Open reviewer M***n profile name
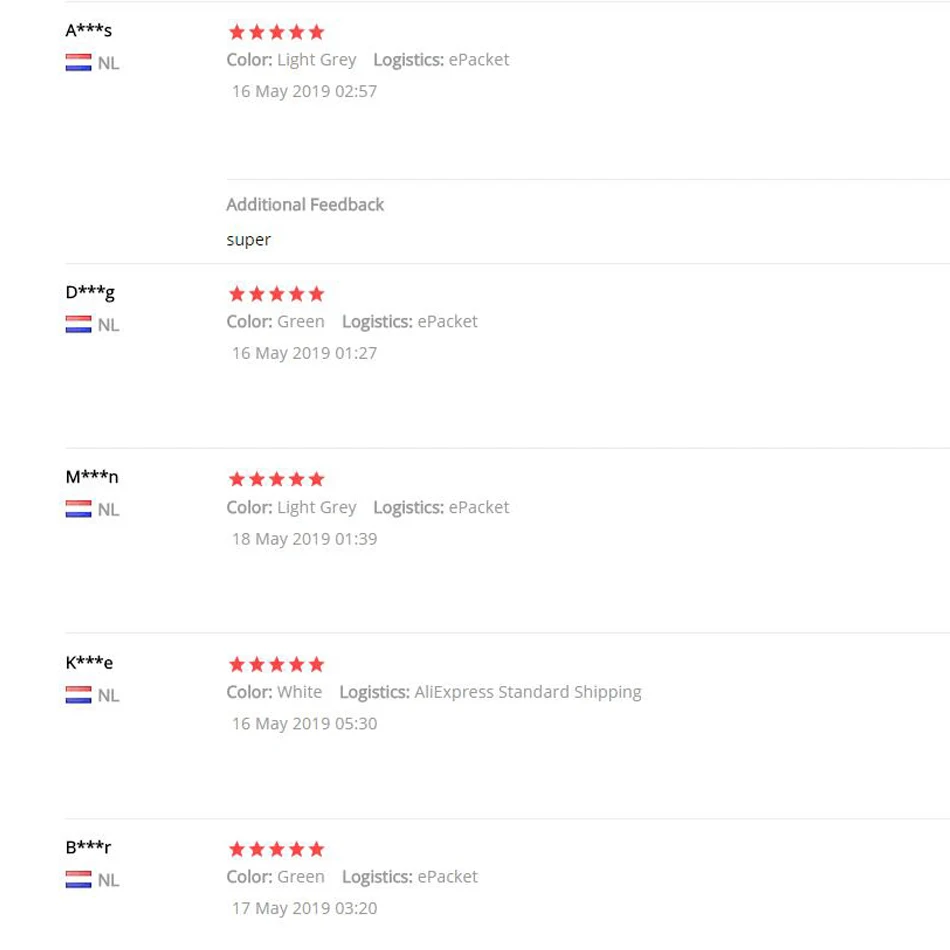 [91, 477]
